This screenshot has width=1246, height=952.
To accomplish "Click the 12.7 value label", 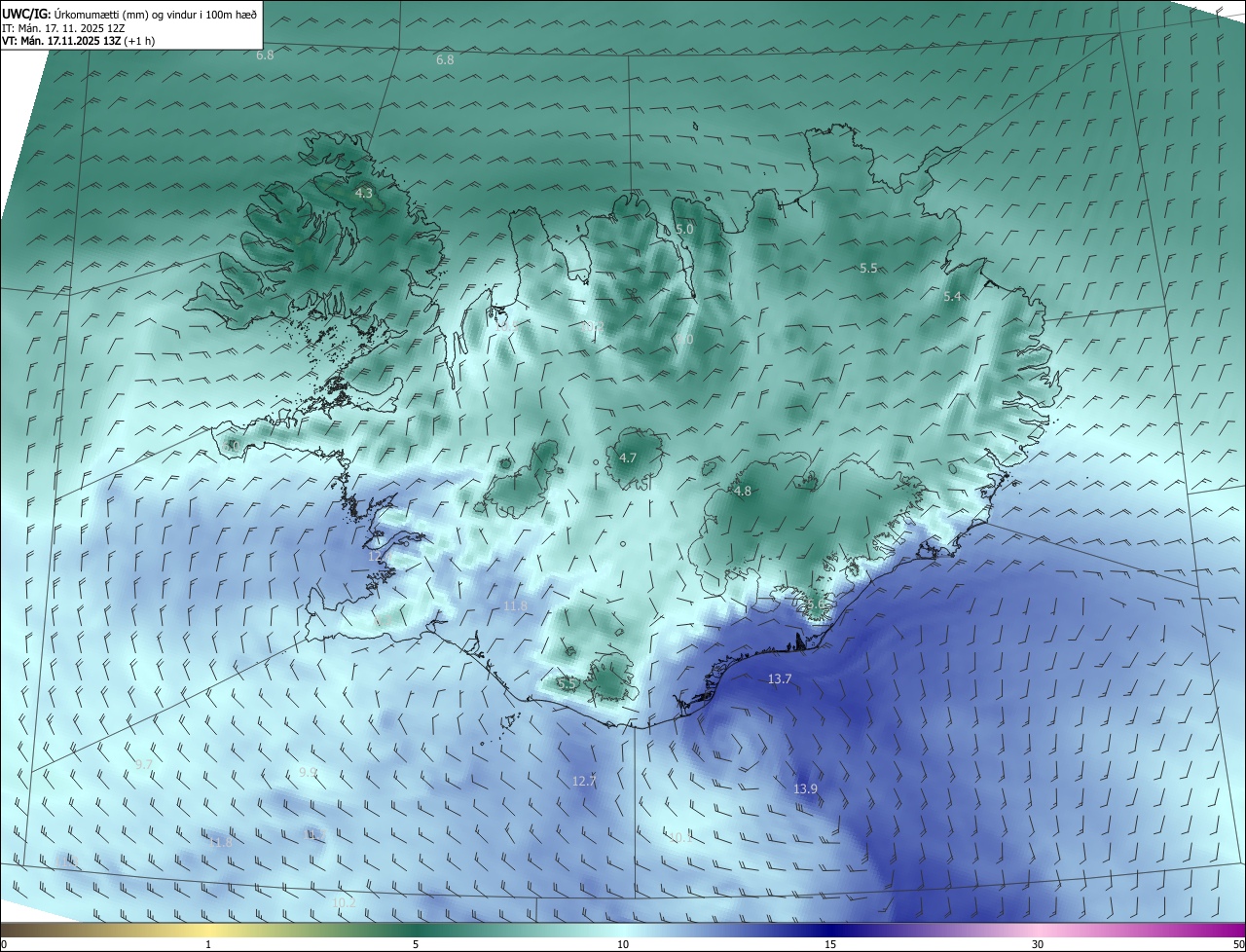I will tap(583, 781).
